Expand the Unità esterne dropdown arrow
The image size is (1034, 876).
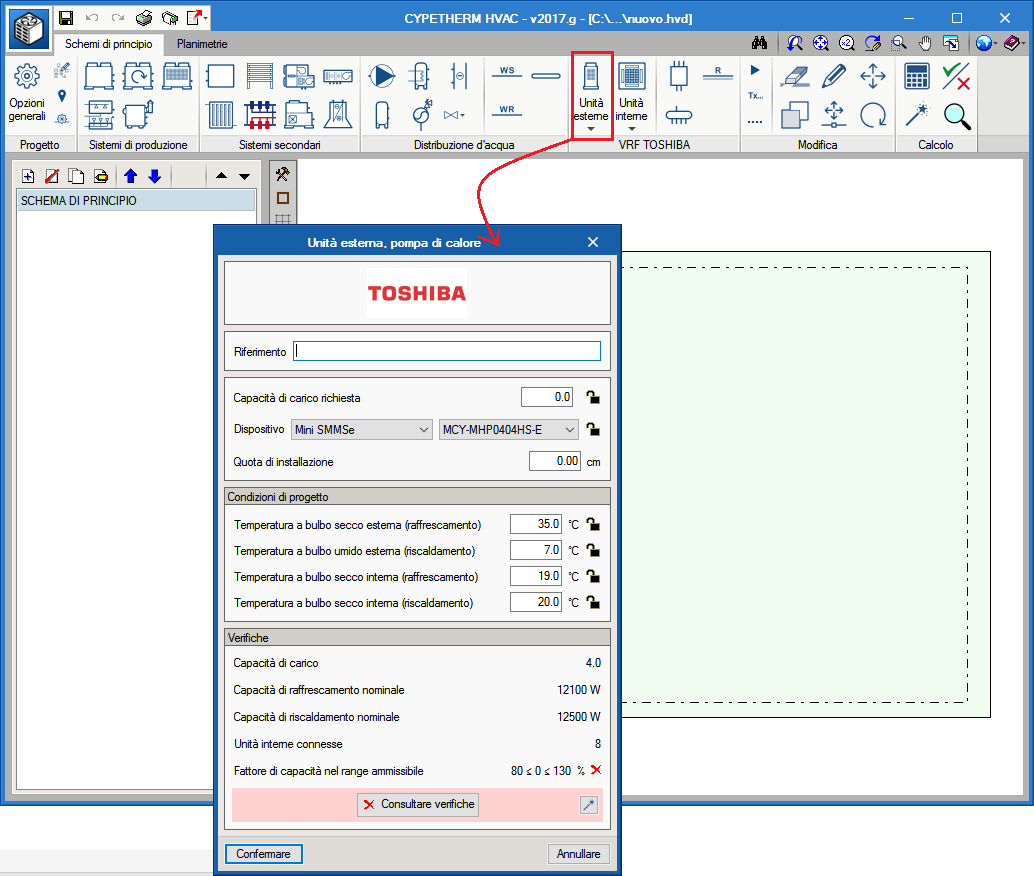click(591, 129)
